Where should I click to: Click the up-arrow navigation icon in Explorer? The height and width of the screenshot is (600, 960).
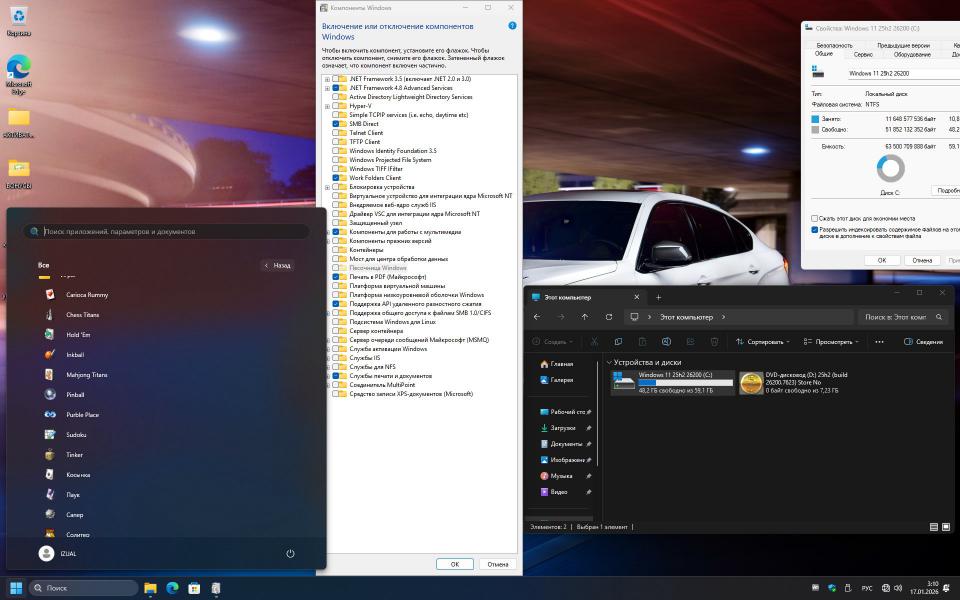coord(585,317)
